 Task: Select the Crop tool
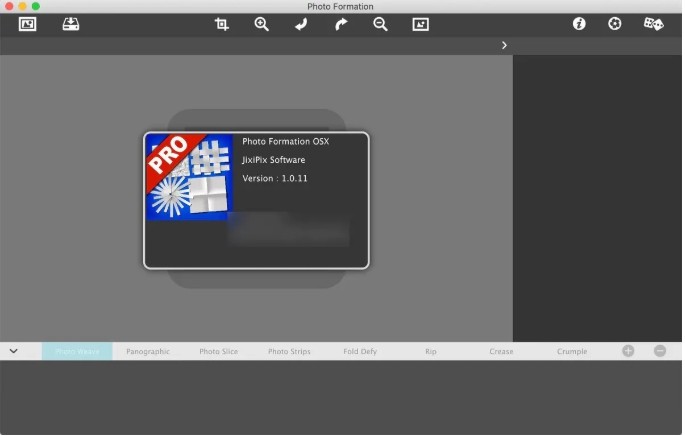coord(221,24)
